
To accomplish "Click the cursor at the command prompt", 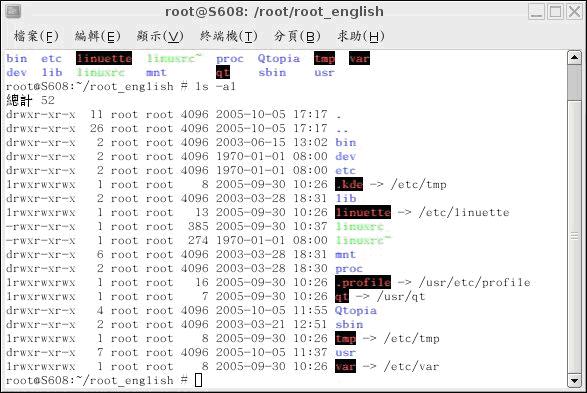I will [x=198, y=380].
